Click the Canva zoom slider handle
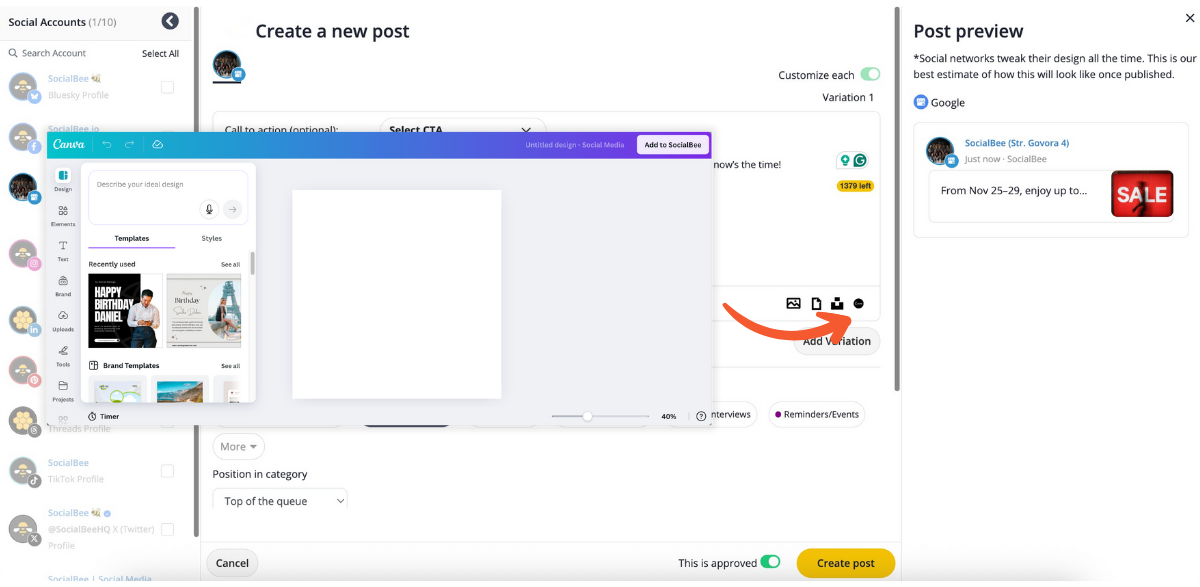The width and height of the screenshot is (1200, 587). click(587, 416)
